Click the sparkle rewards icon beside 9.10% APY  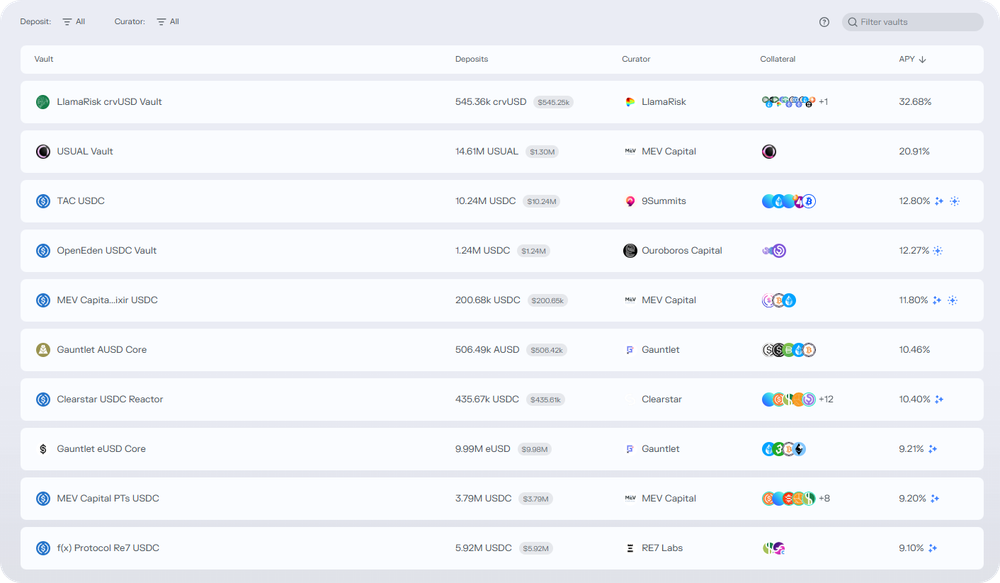933,548
